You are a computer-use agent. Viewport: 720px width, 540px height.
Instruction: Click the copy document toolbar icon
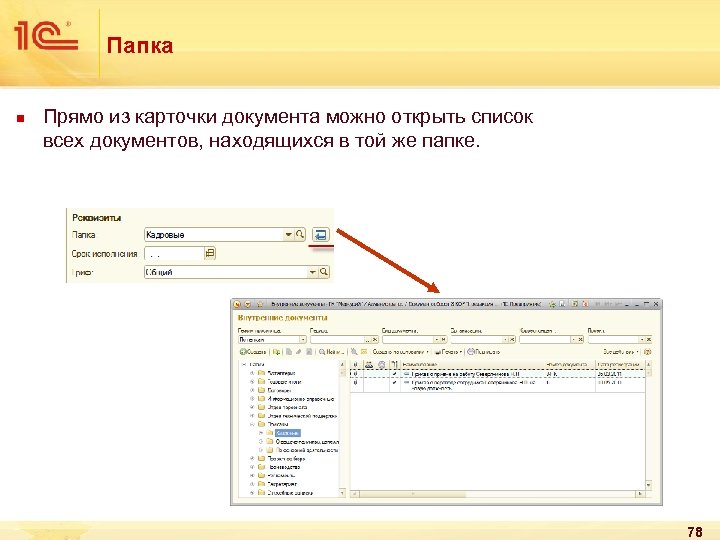point(289,352)
